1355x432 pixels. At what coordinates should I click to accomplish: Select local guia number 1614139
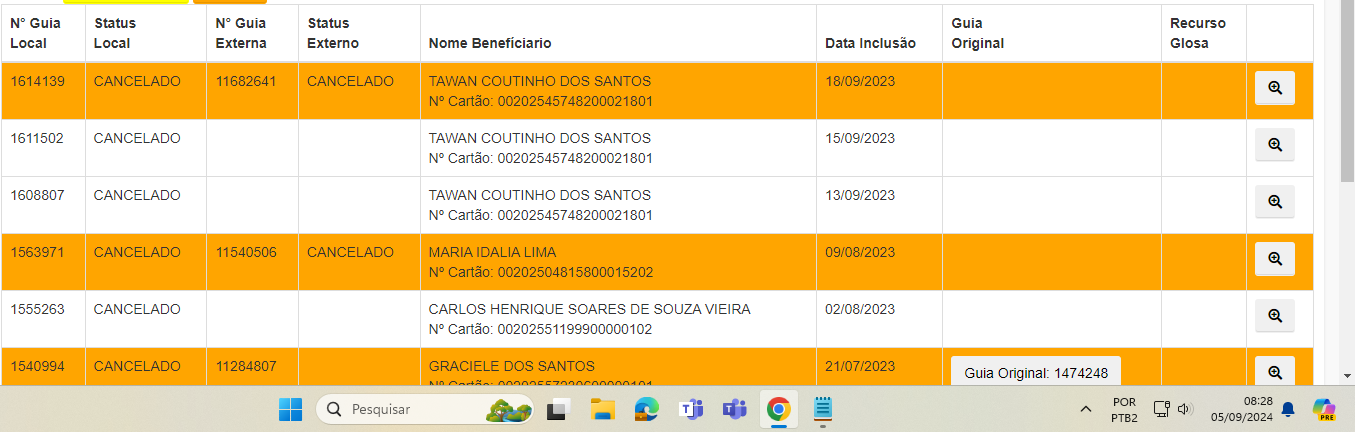[37, 81]
